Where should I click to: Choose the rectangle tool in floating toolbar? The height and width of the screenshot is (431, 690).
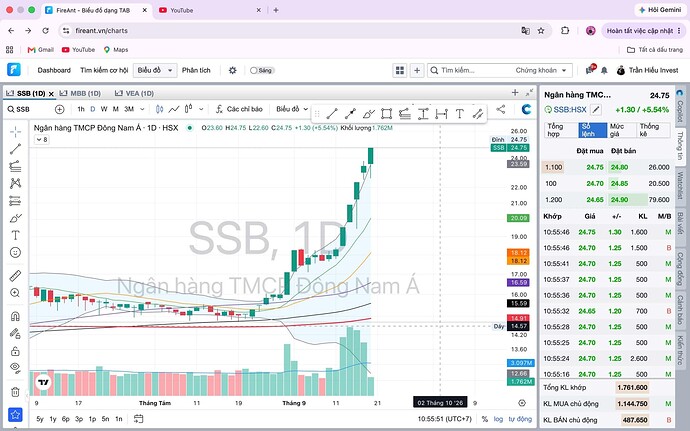click(386, 114)
